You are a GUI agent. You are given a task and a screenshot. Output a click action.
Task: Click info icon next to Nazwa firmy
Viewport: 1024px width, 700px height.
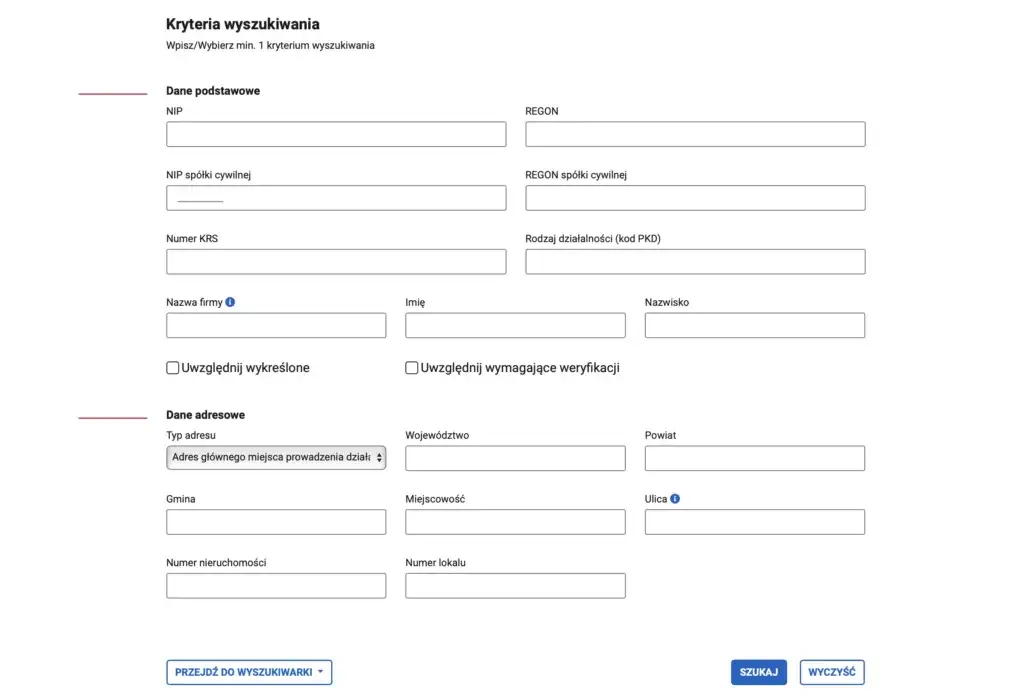[231, 302]
